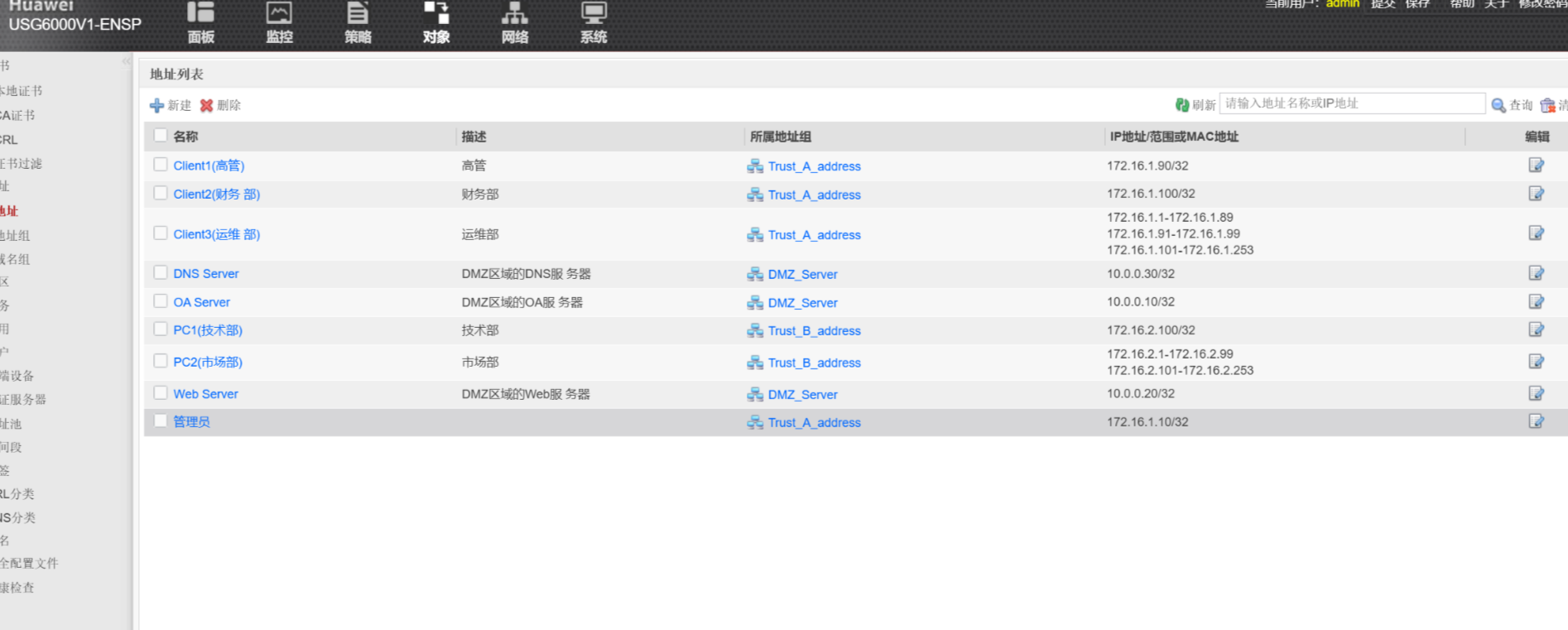
Task: Check the Web Server row checkbox
Action: pyautogui.click(x=161, y=393)
